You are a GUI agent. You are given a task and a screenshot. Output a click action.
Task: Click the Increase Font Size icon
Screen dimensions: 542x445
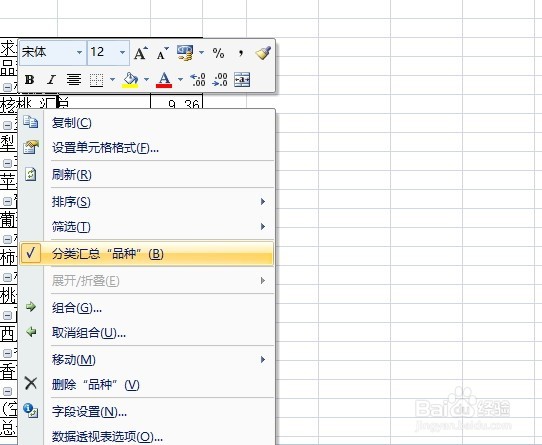pos(140,53)
